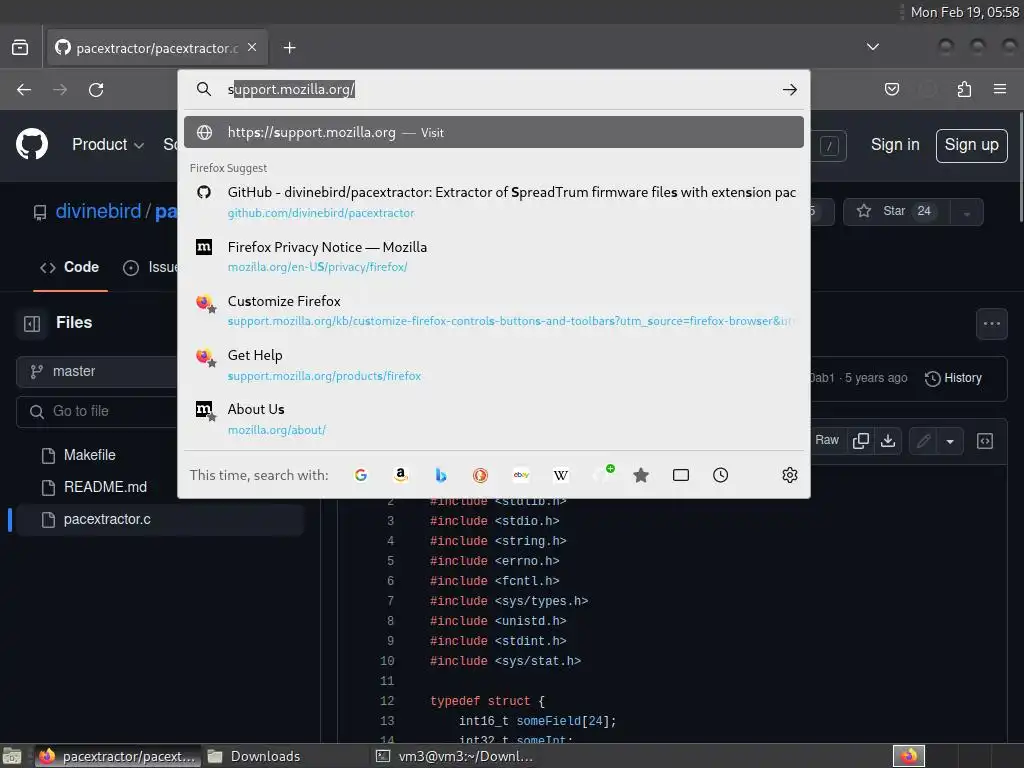Open the more file actions menu

tap(991, 323)
